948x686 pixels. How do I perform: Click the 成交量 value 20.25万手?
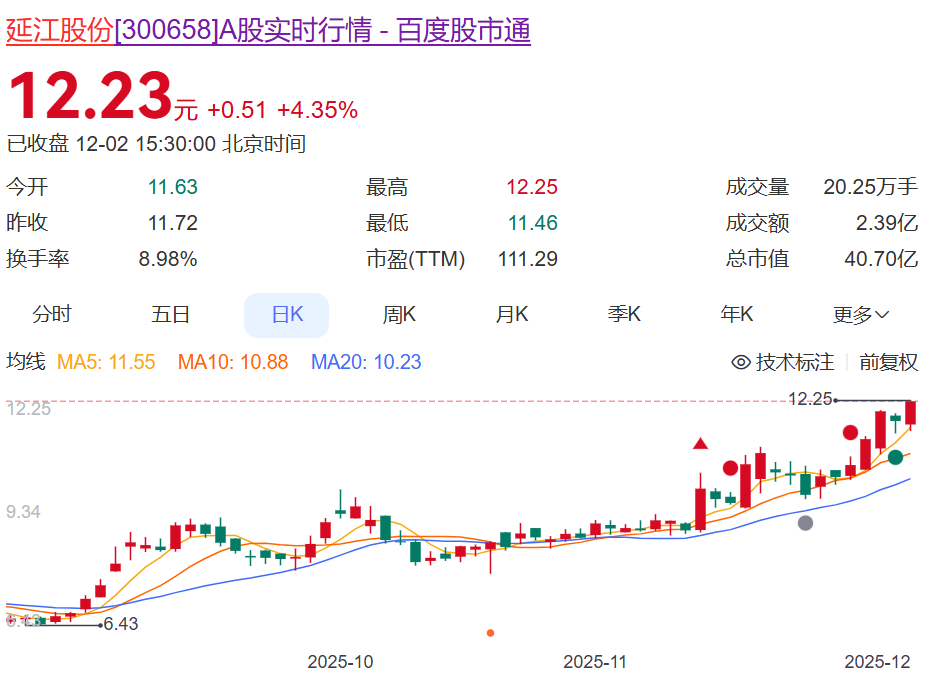[871, 187]
